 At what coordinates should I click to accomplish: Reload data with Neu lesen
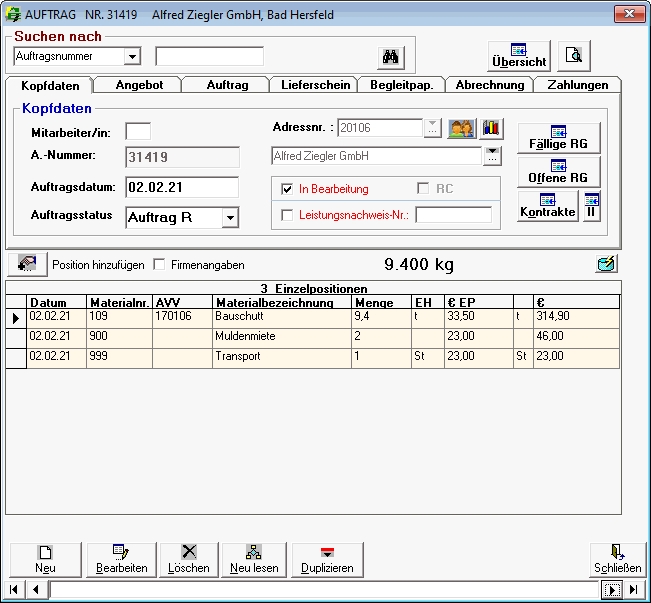(254, 560)
